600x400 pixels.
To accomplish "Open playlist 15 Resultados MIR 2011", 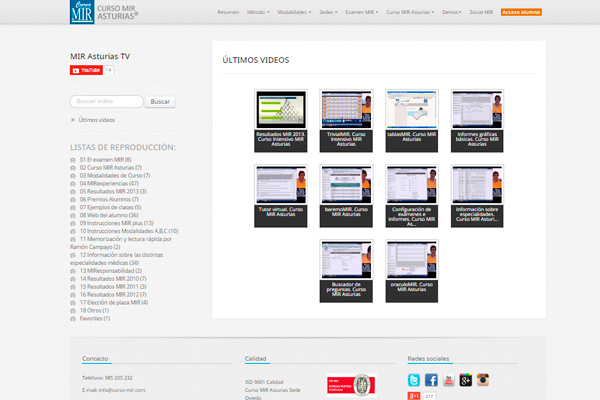I will point(113,287).
